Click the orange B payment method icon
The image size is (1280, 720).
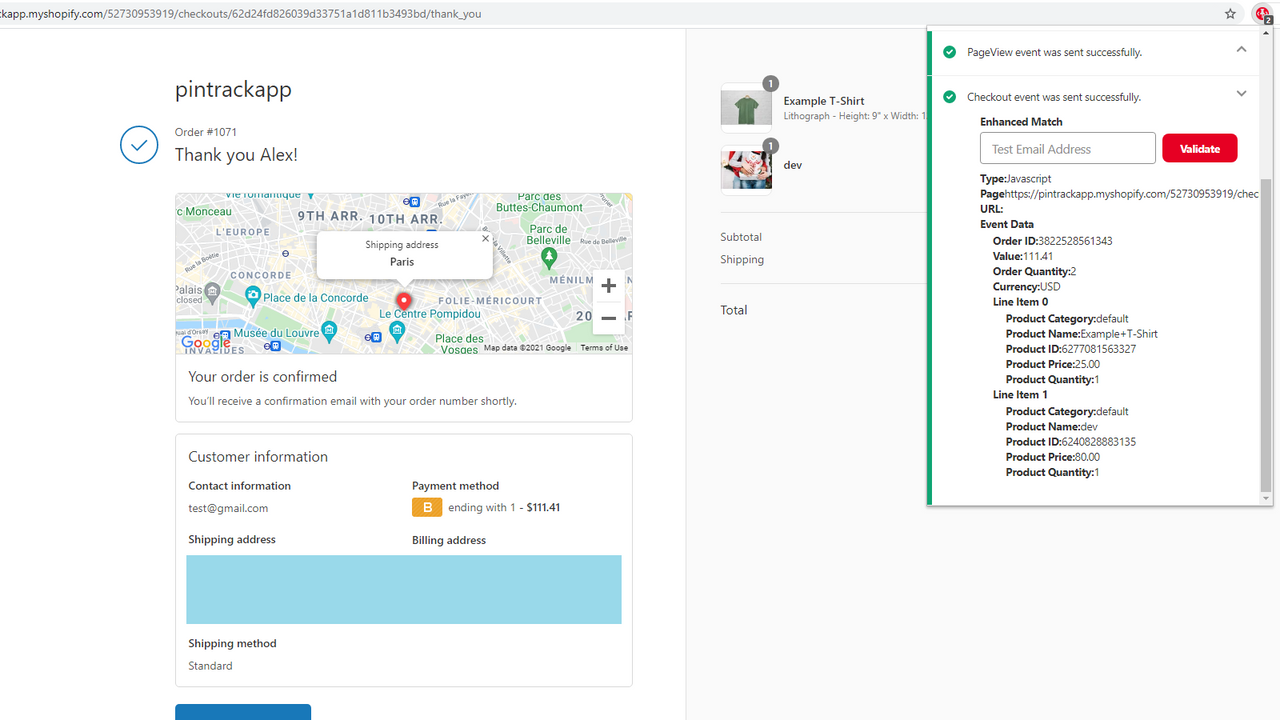pos(427,508)
